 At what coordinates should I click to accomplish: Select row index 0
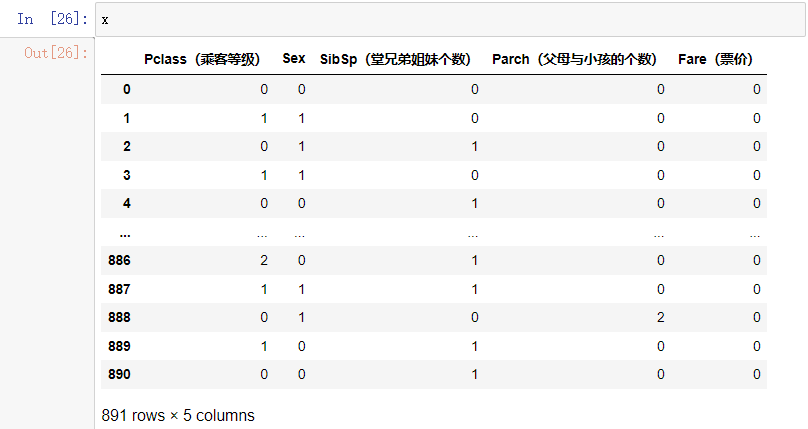tap(127, 90)
